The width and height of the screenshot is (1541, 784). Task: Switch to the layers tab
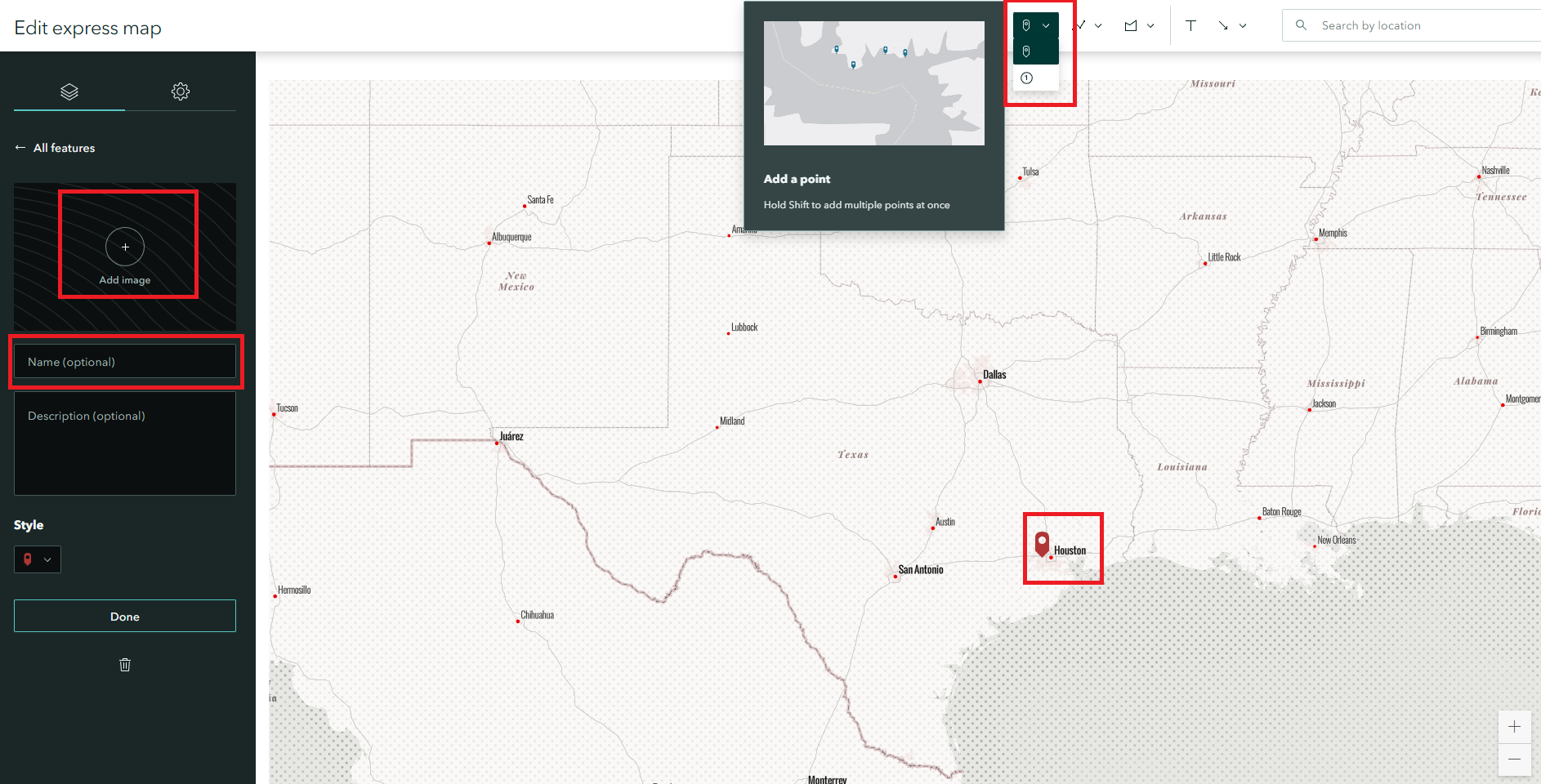pos(69,91)
